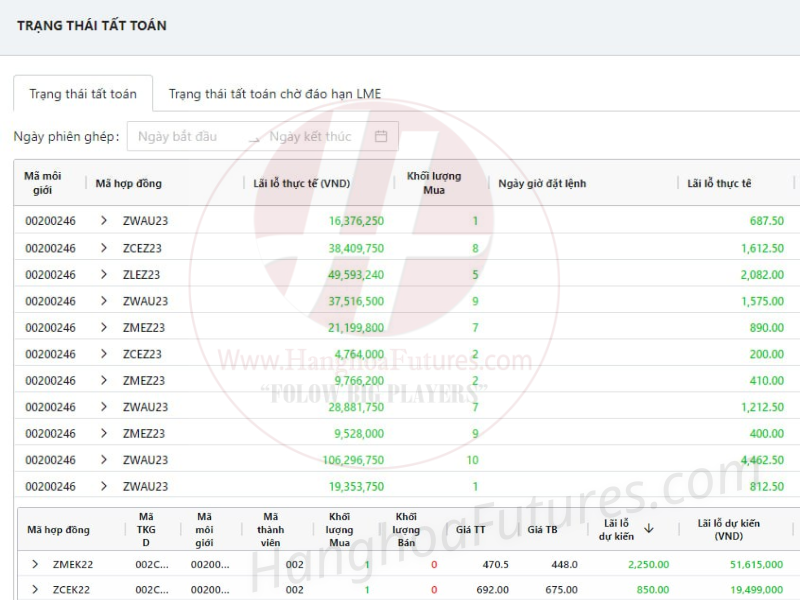Expand the ZCEK22 row in lower table
Screen dimensions: 800x600
pos(35,590)
